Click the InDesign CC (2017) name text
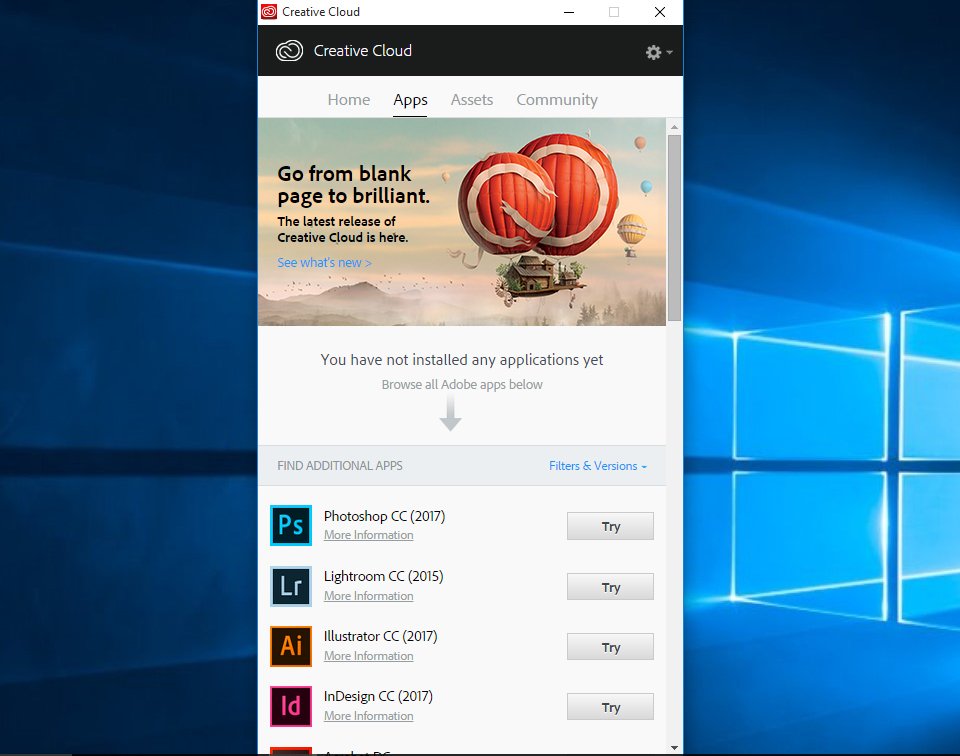The width and height of the screenshot is (960, 756). [378, 697]
